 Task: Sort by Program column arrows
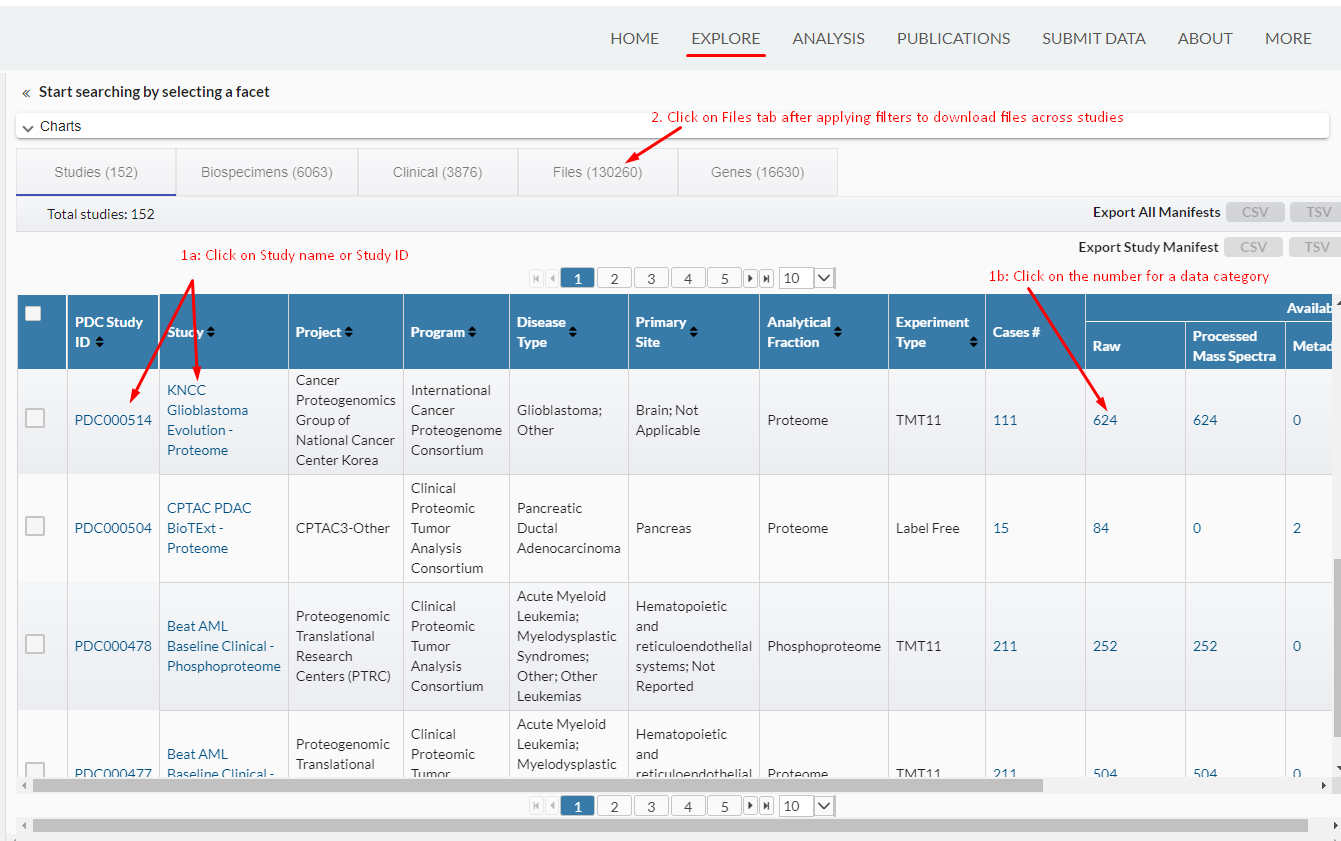pos(472,332)
